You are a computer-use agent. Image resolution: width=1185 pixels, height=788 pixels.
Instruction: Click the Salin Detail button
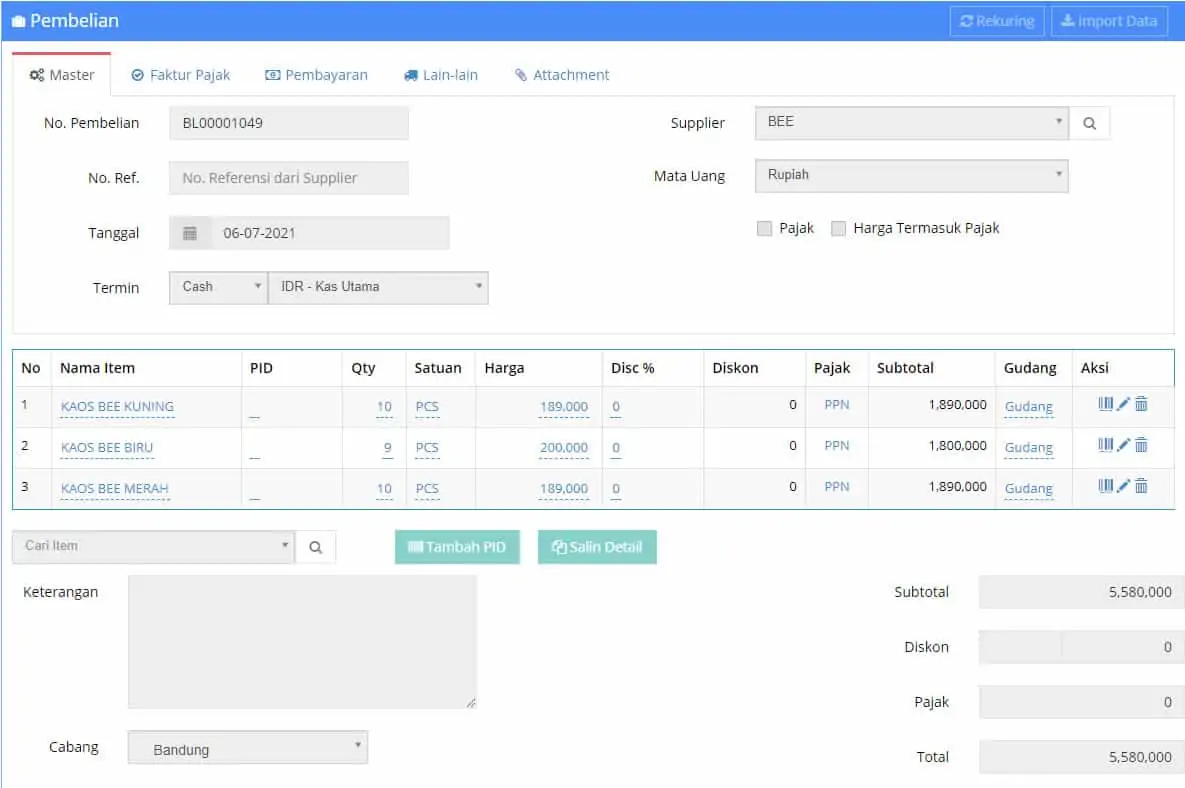point(597,547)
